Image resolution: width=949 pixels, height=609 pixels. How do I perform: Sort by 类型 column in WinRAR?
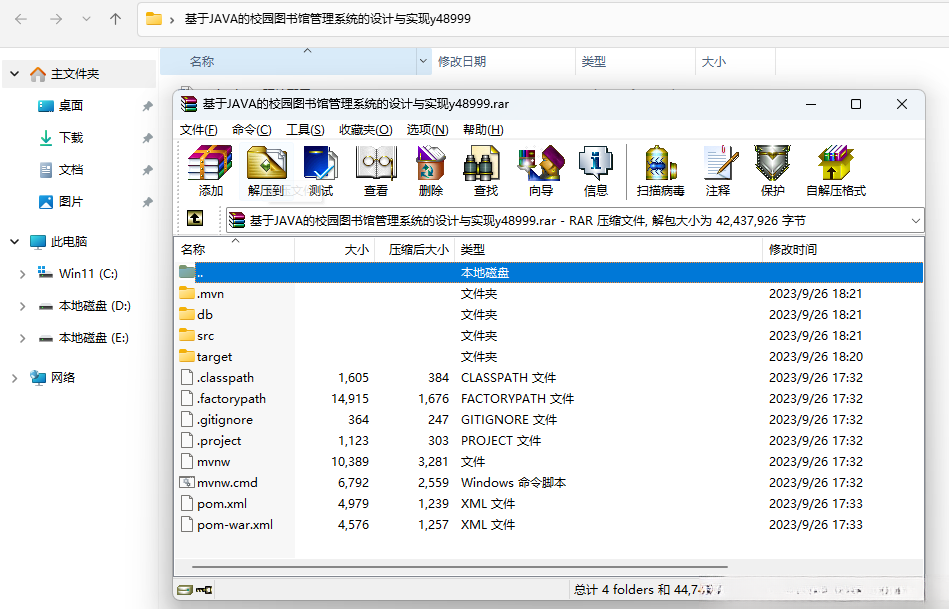tap(608, 249)
